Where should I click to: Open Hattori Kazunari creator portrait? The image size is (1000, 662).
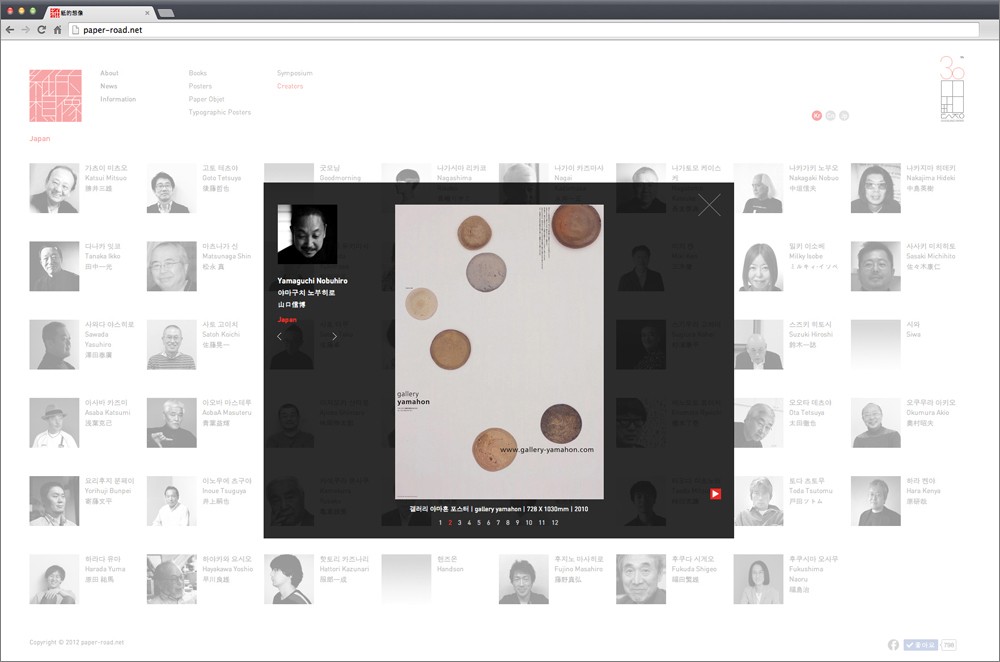tap(289, 579)
